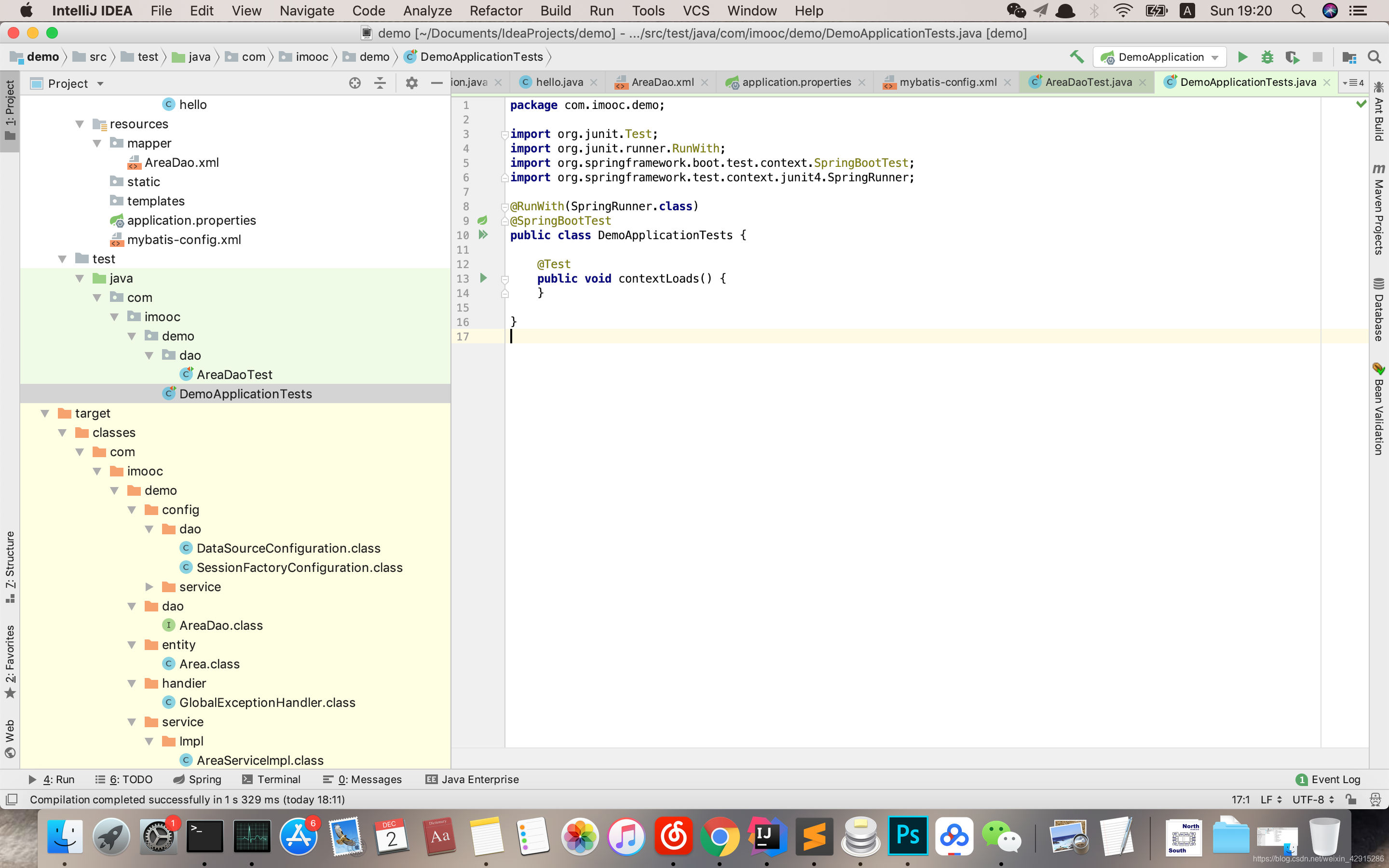Toggle the 1: Project tool window

[x=10, y=110]
